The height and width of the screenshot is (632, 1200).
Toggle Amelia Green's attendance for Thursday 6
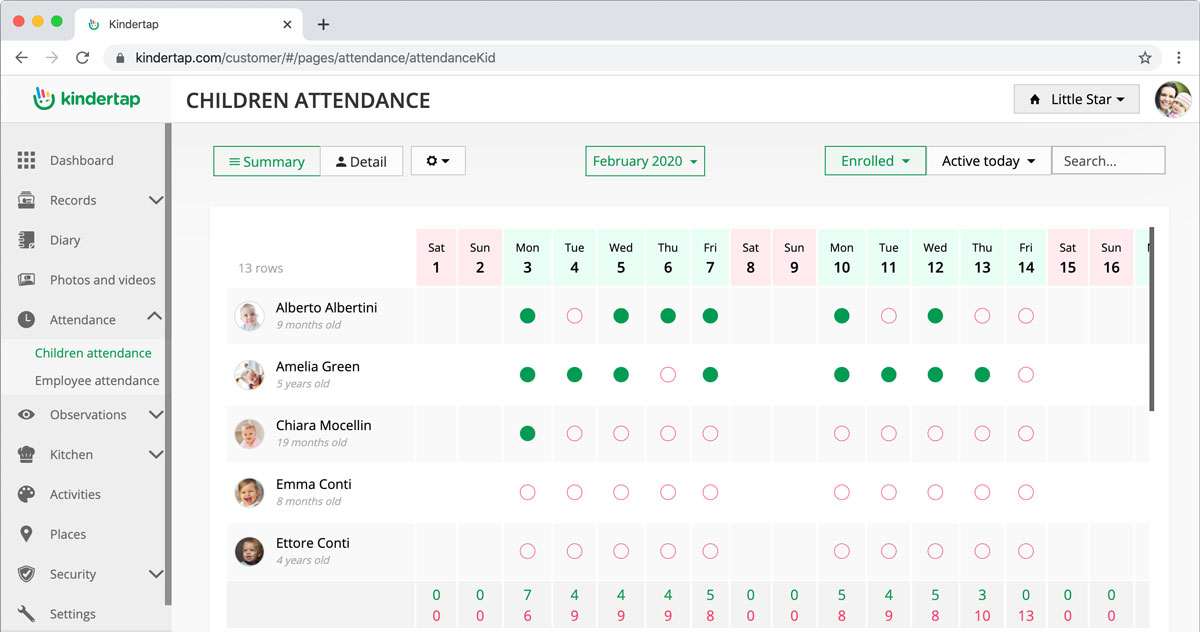tap(668, 374)
